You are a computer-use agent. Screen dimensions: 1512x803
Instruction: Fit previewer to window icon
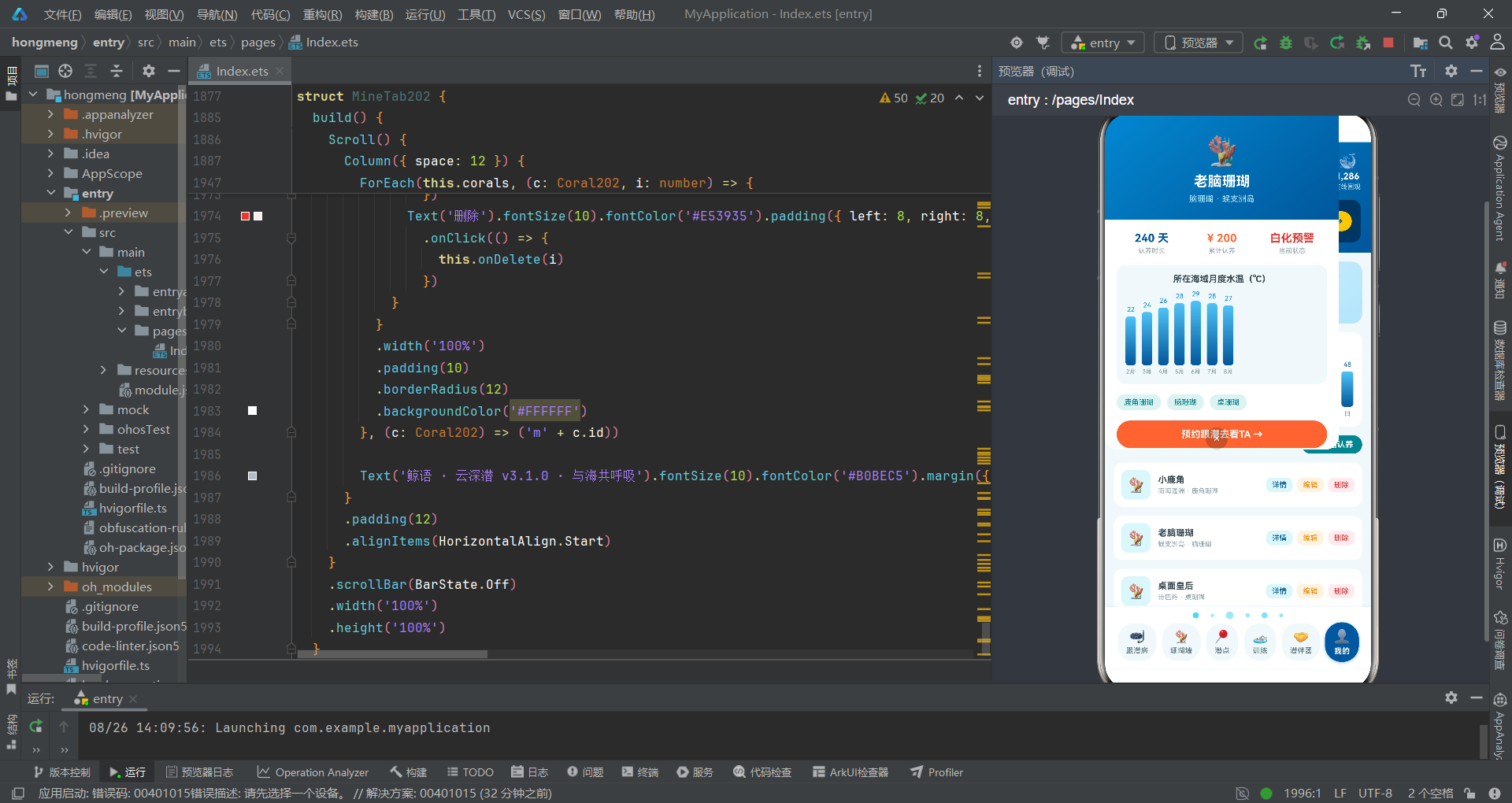[x=1458, y=100]
